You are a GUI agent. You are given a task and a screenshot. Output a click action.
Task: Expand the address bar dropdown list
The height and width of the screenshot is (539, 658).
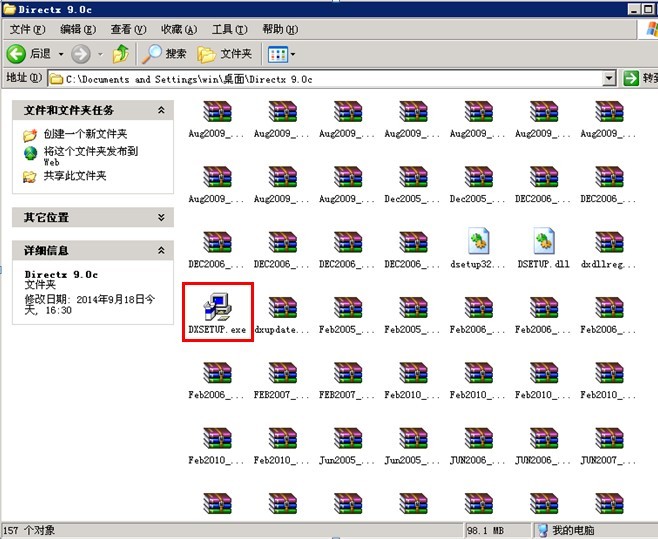click(x=609, y=78)
